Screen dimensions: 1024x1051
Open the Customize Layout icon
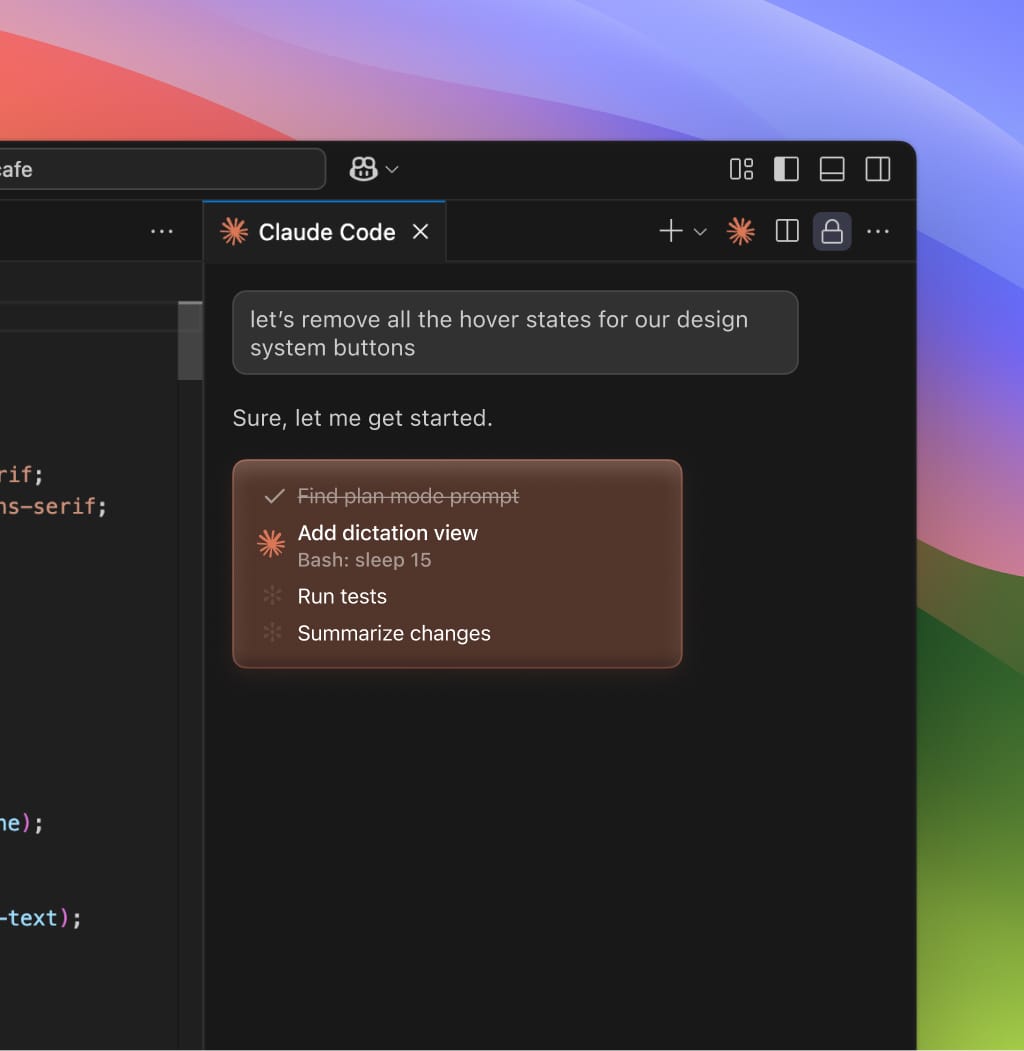(741, 170)
